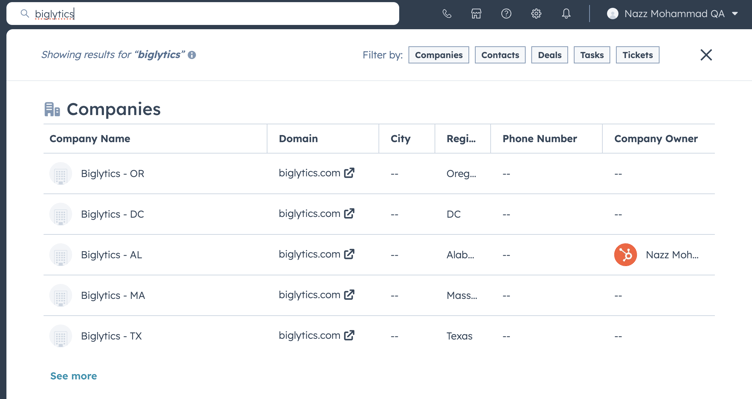
Task: Filter results by Contacts
Action: click(500, 55)
